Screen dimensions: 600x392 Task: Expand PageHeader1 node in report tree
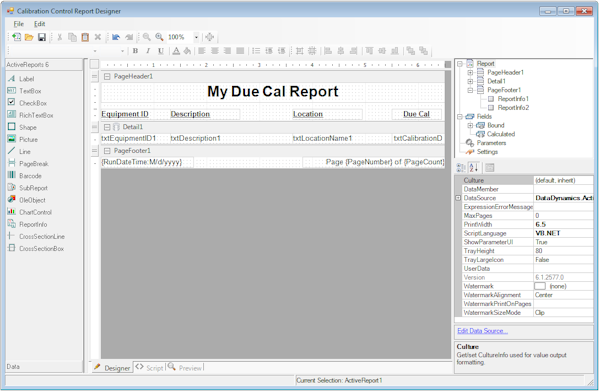point(470,72)
